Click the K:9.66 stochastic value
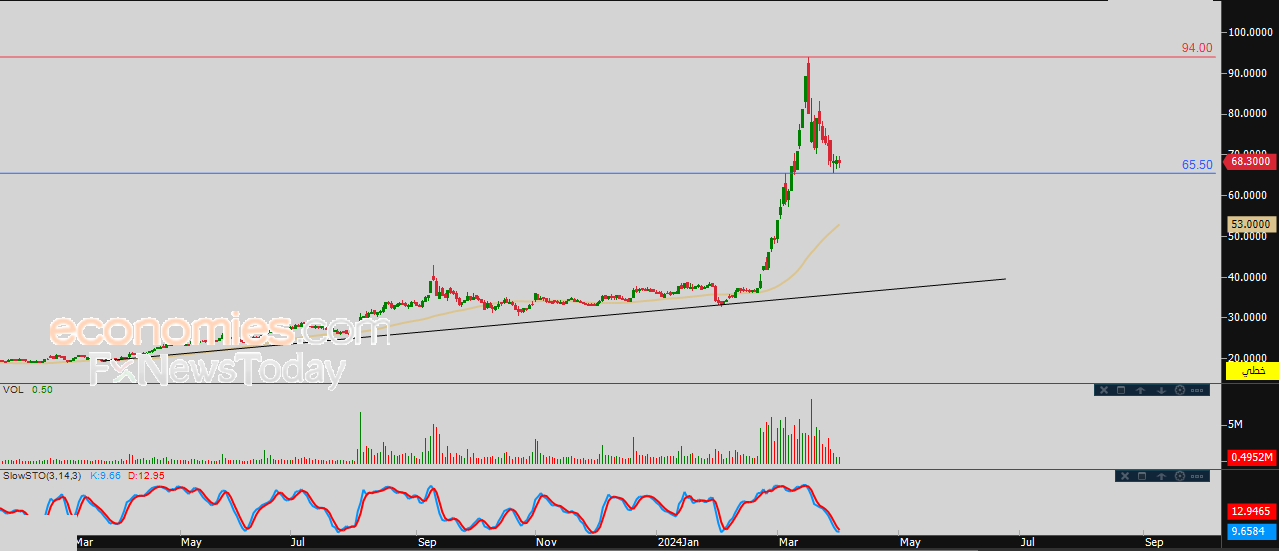Screen dimensions: 1279x551 click(x=105, y=476)
